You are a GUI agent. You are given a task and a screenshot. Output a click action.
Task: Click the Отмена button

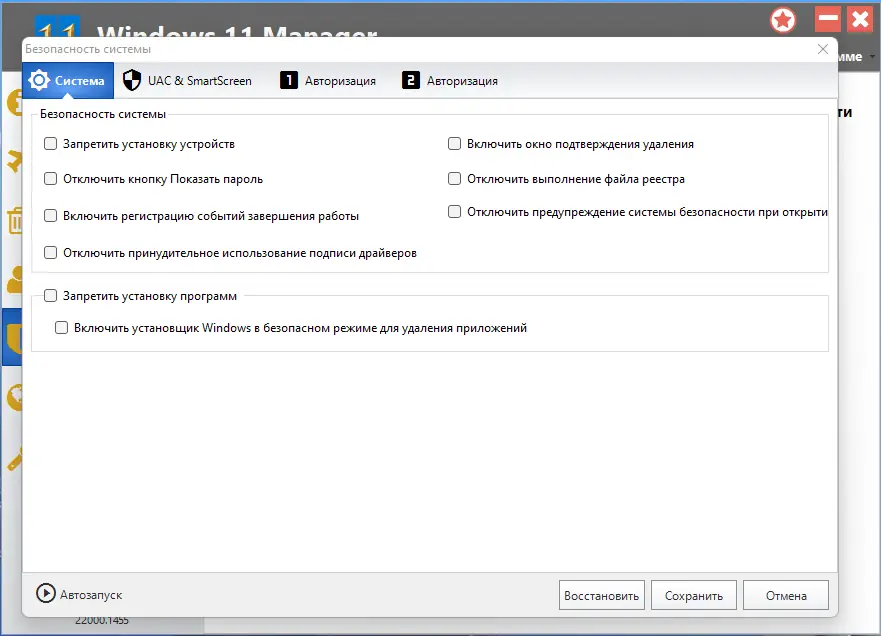pyautogui.click(x=785, y=596)
